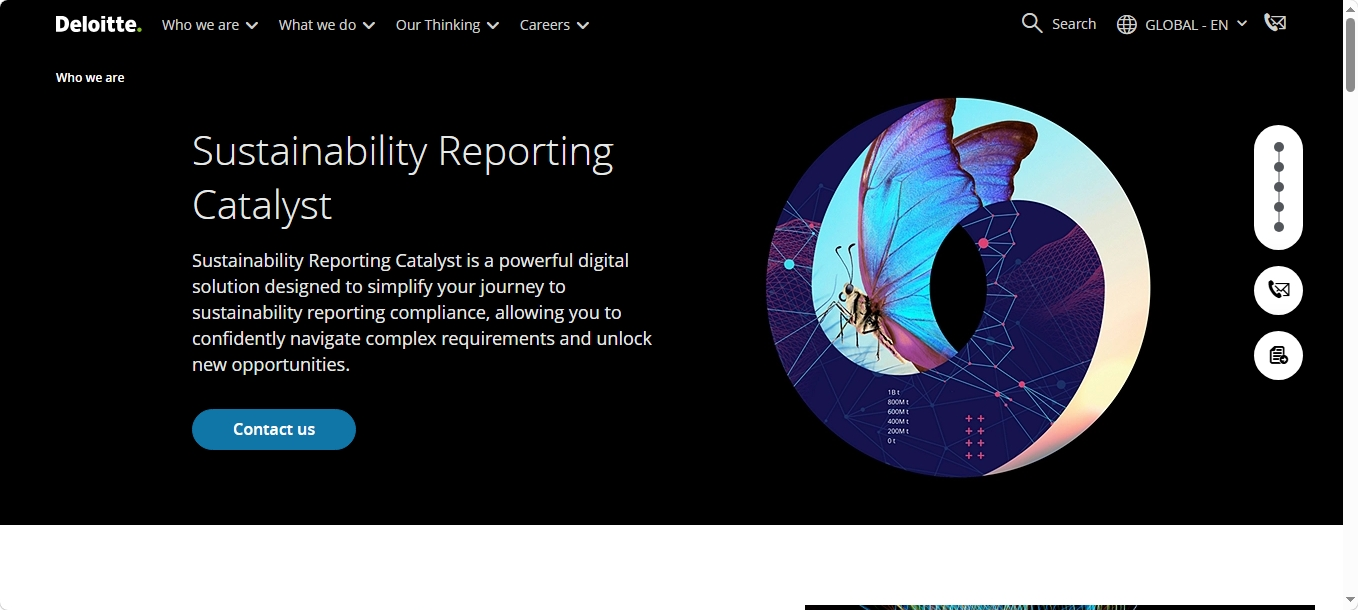Click the Deloitte logo
1358x610 pixels.
tap(99, 25)
